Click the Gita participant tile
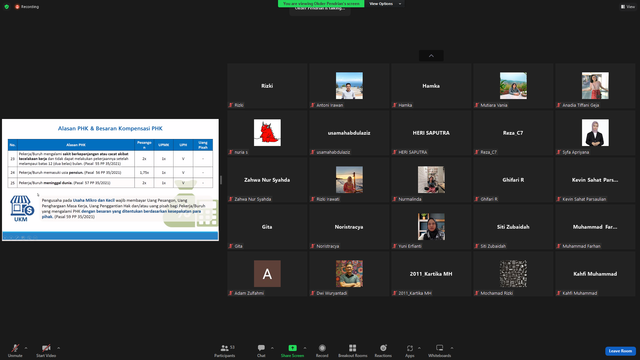 (x=267, y=227)
